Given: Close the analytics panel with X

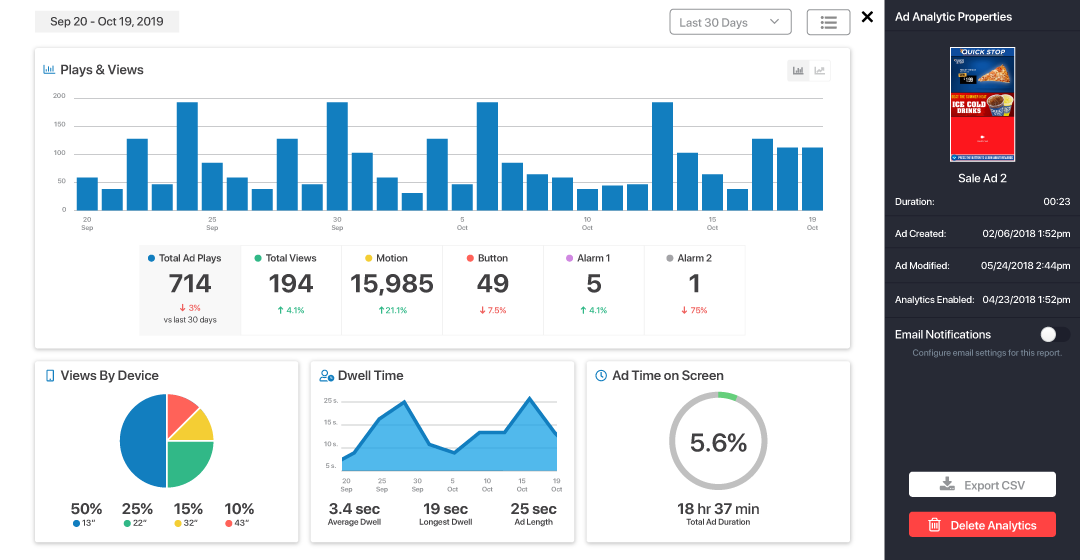Looking at the screenshot, I should (x=867, y=17).
